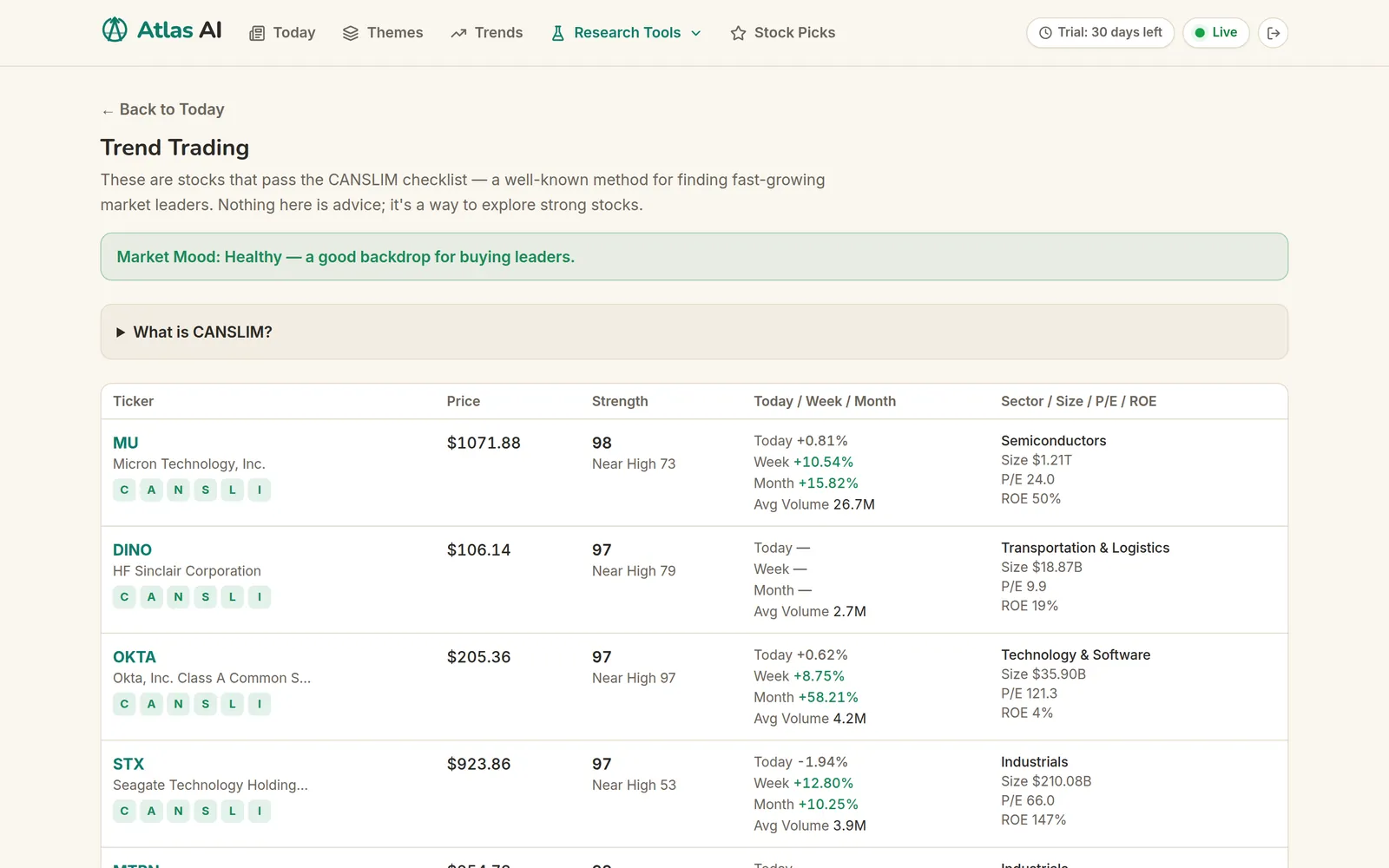
Task: Click the Today / Week / Month column header
Action: click(x=825, y=401)
